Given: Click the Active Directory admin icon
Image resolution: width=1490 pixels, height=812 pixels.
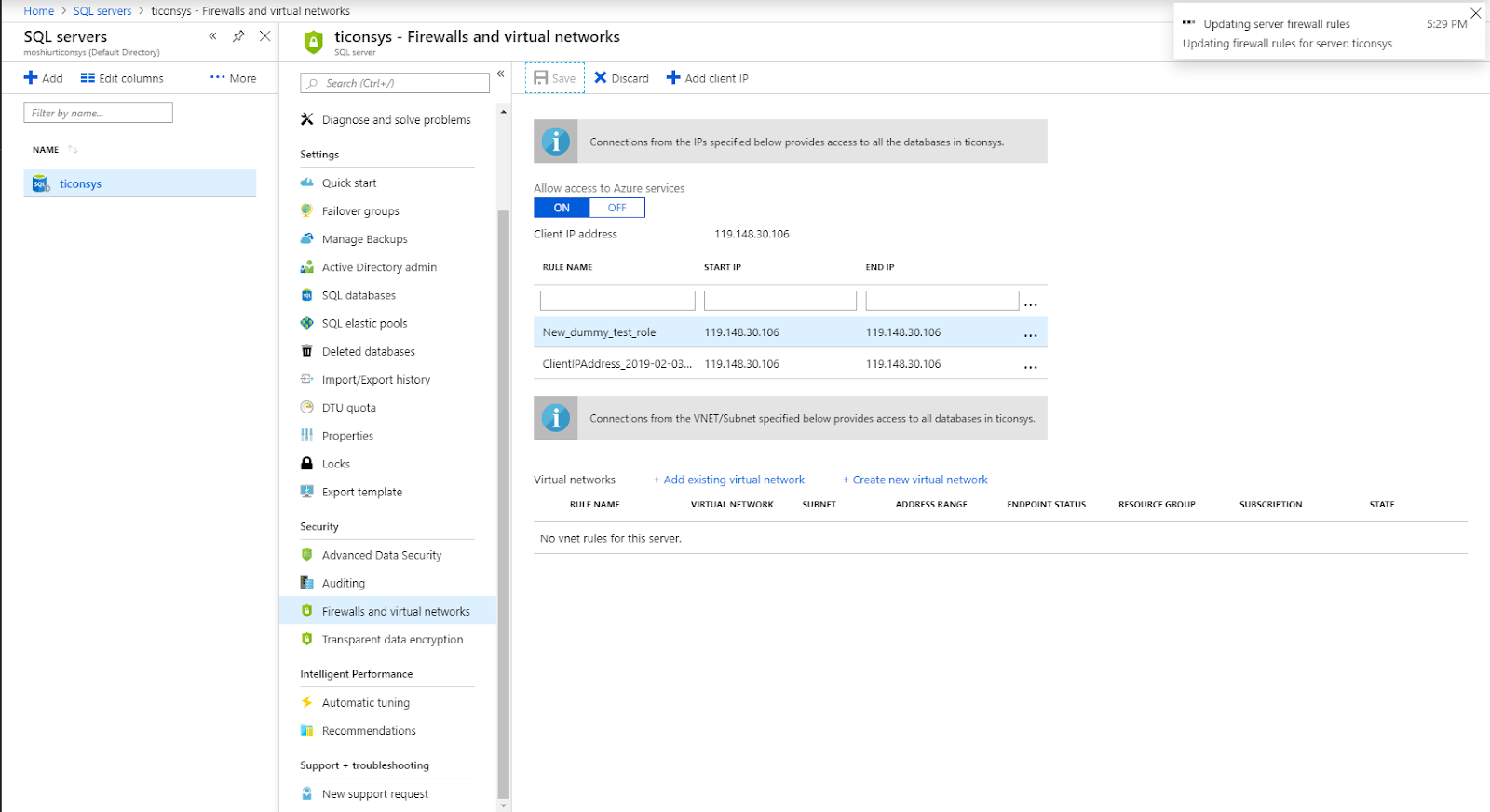Looking at the screenshot, I should click(x=306, y=267).
